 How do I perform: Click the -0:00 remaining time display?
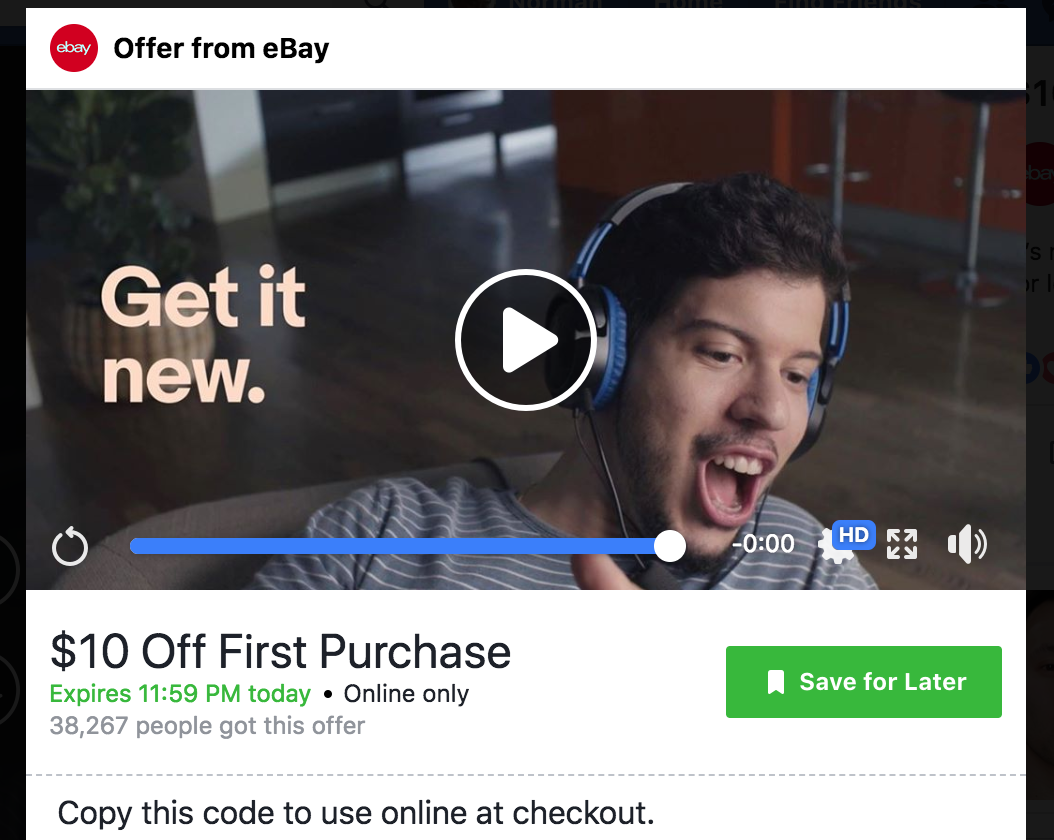pyautogui.click(x=763, y=544)
